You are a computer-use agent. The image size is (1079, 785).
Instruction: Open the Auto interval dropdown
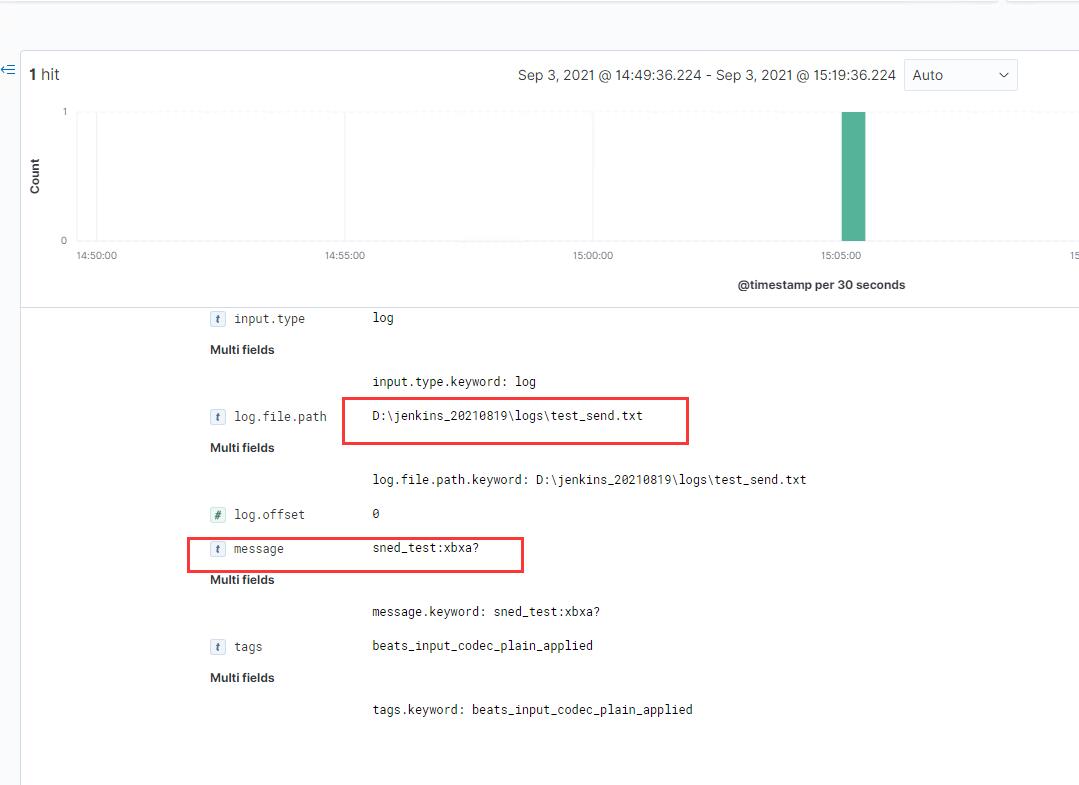[x=960, y=75]
